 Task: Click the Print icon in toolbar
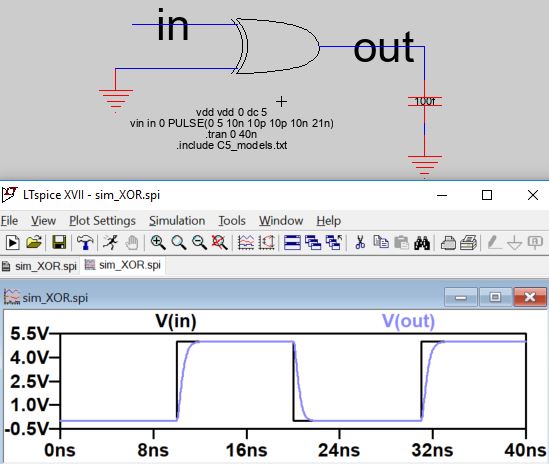click(x=448, y=243)
